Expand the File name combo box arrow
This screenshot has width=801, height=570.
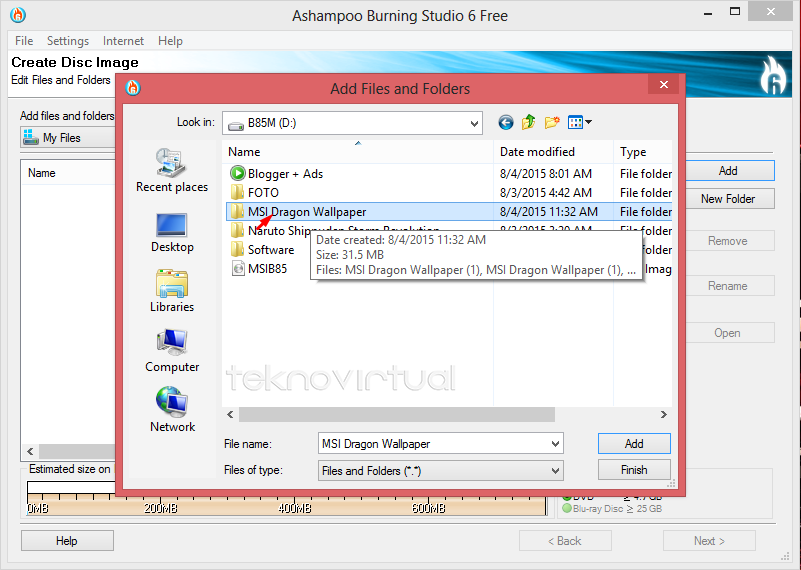coord(555,444)
